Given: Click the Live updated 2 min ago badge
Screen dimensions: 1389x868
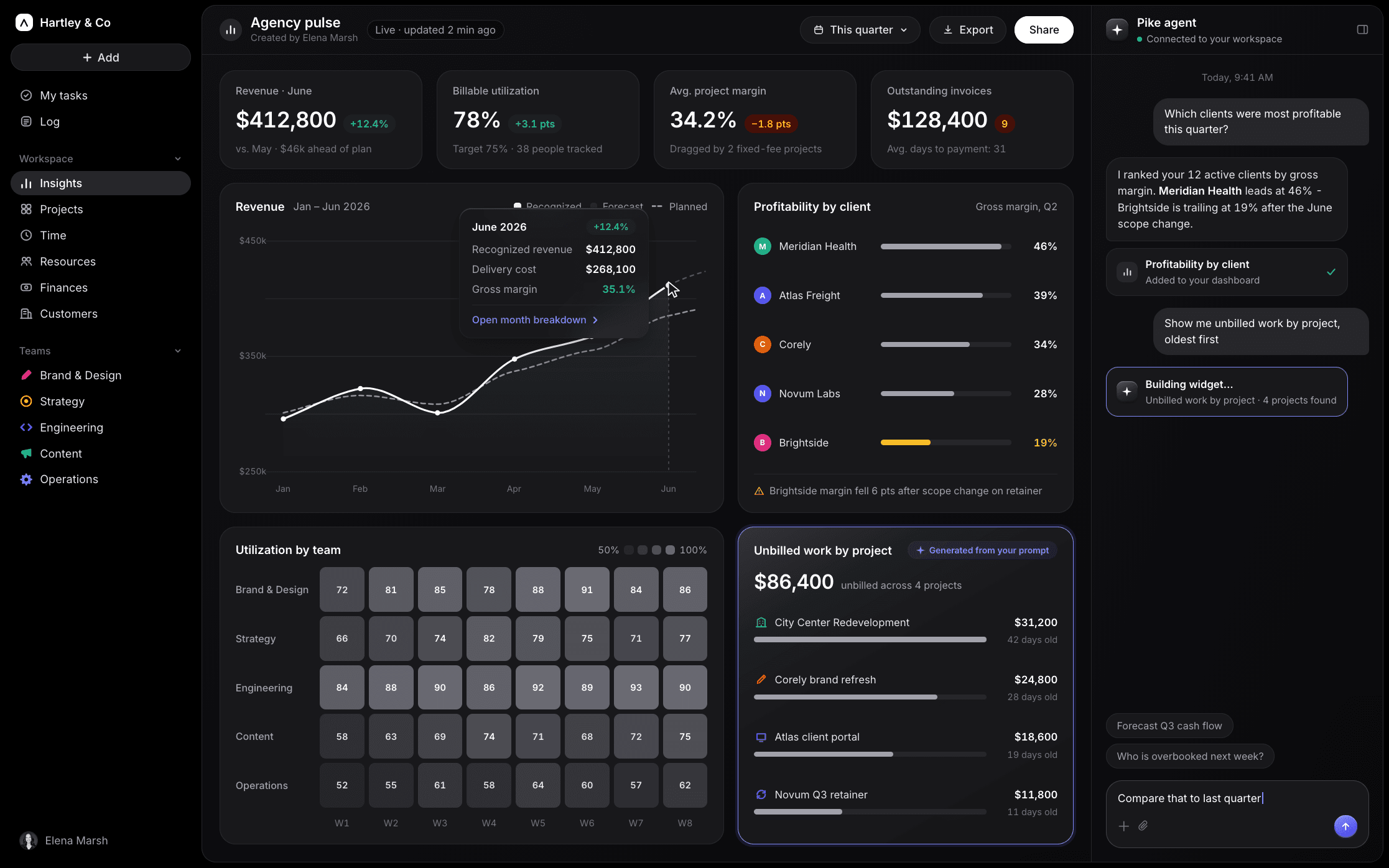Looking at the screenshot, I should click(x=435, y=30).
